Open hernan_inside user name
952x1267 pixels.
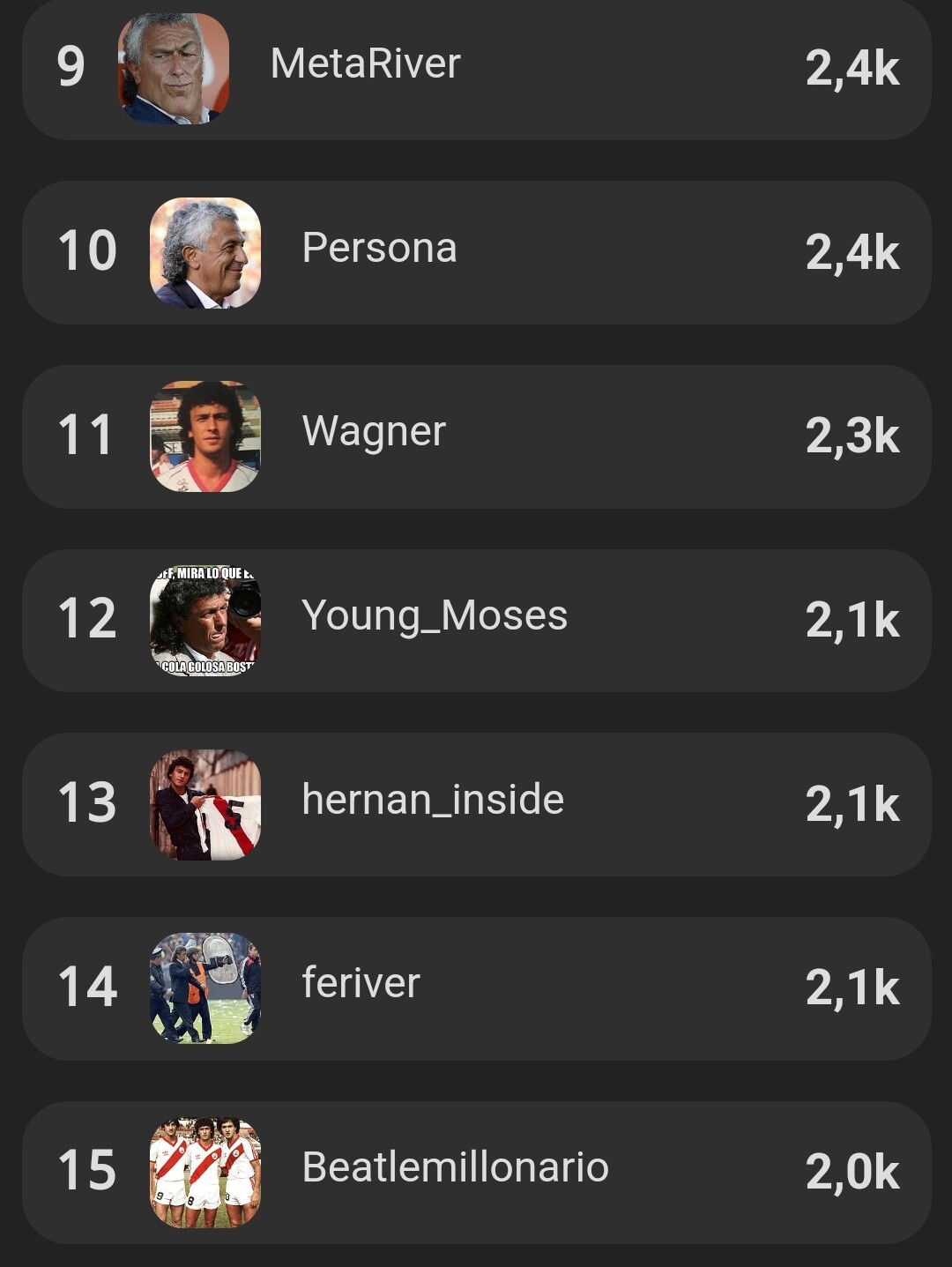coord(433,800)
